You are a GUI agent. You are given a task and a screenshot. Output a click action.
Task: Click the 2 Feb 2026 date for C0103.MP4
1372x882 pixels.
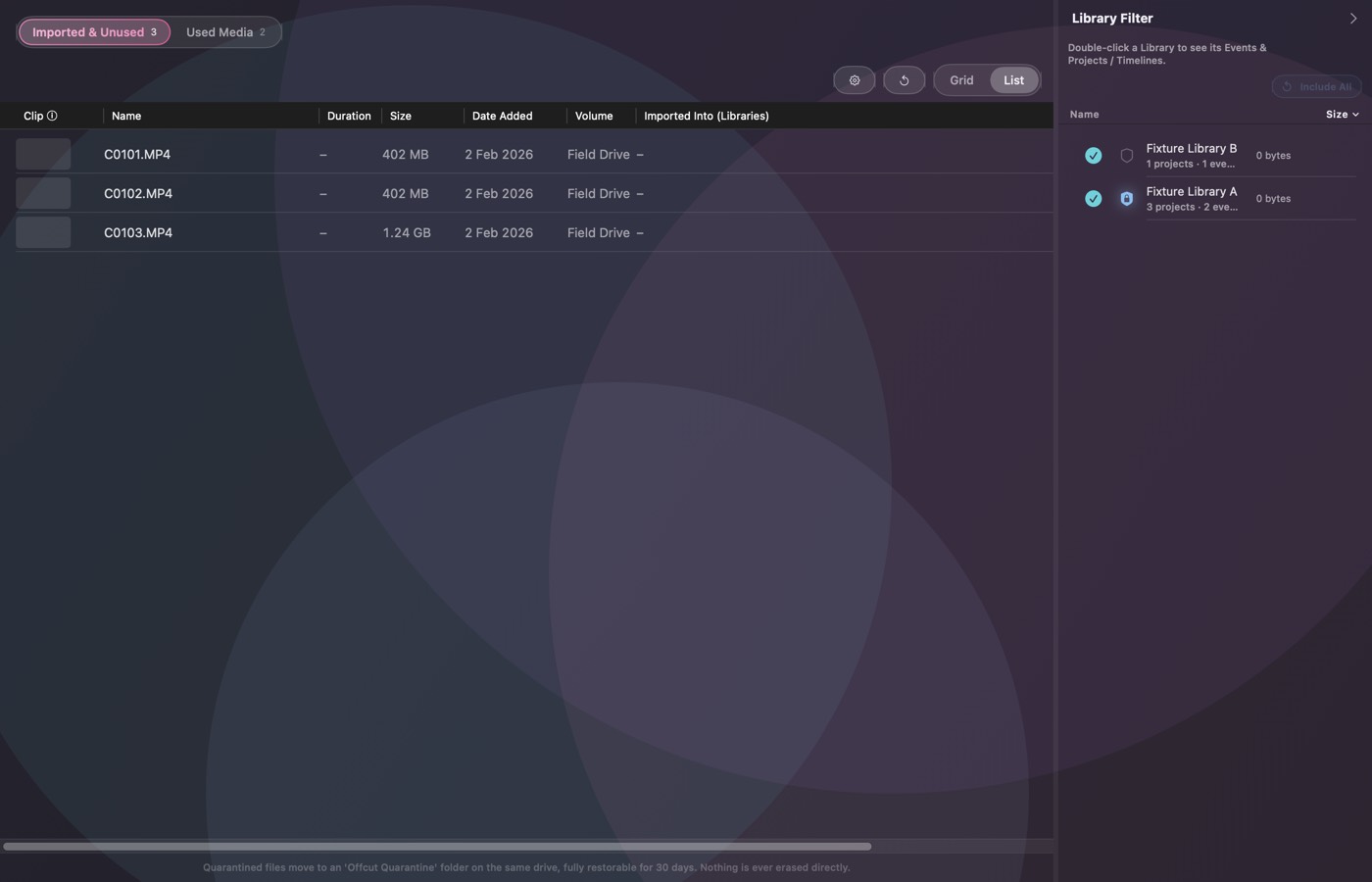pyautogui.click(x=499, y=233)
